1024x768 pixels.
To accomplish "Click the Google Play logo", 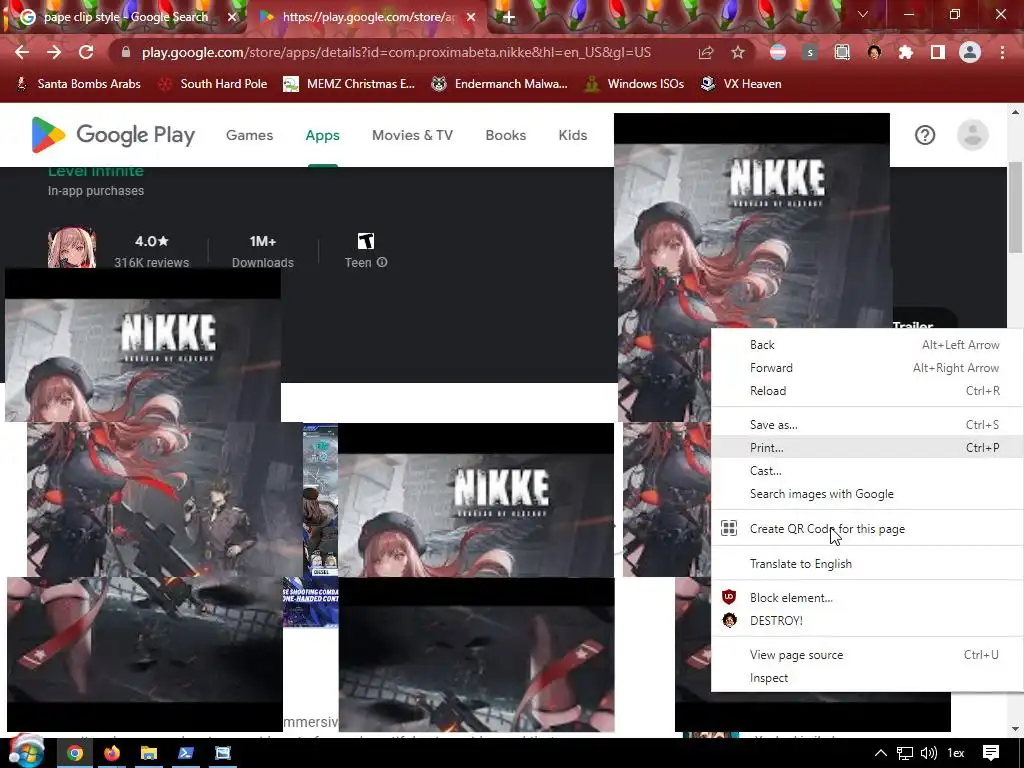I will 114,135.
